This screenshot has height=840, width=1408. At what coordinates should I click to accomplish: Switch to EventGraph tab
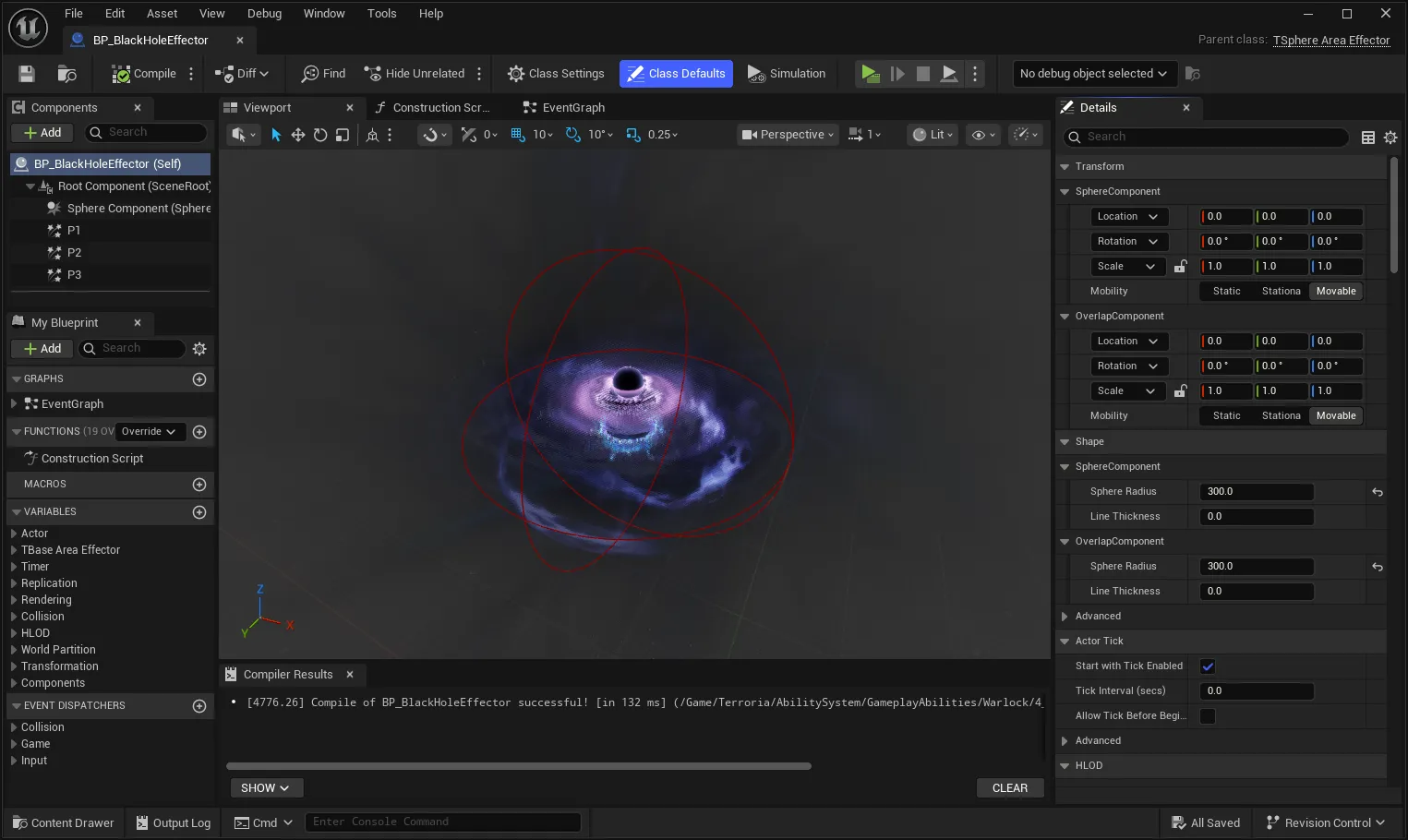coord(564,108)
